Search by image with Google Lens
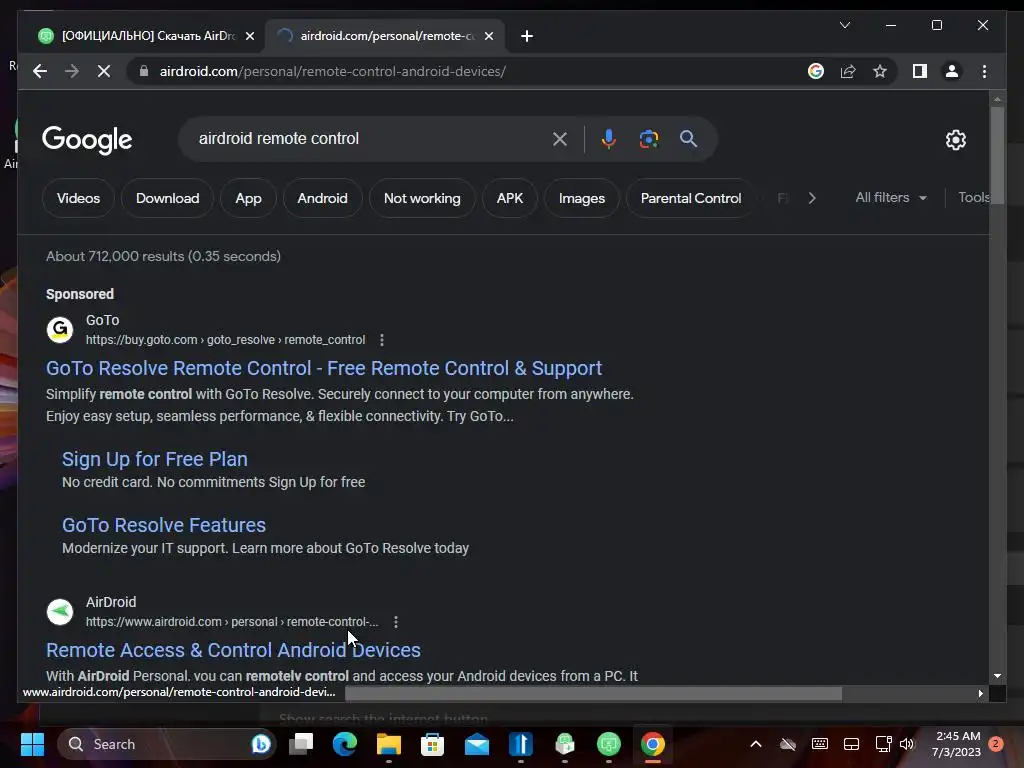This screenshot has height=768, width=1024. pos(648,138)
